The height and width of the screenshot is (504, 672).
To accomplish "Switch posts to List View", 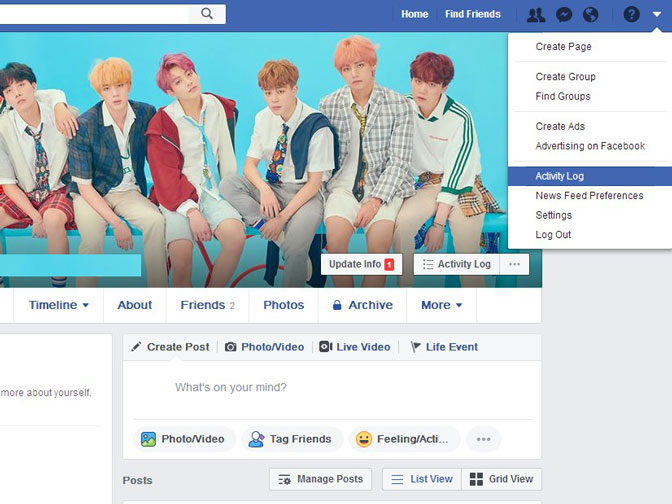I will [x=422, y=479].
